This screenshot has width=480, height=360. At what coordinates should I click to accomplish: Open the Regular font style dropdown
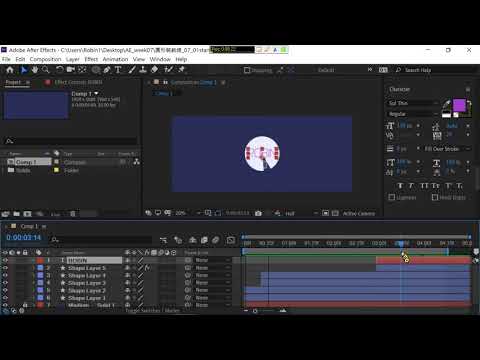413,114
